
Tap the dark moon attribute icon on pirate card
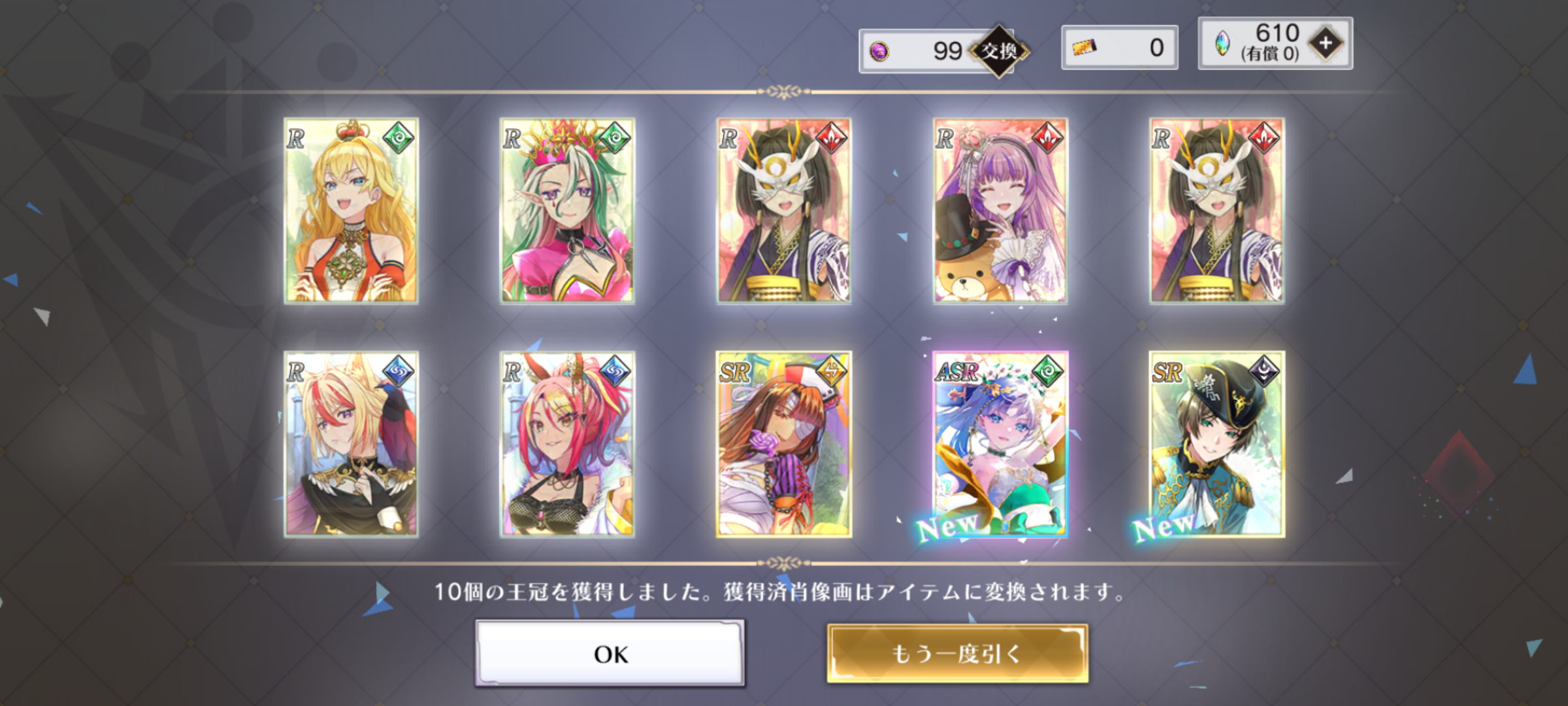pyautogui.click(x=1264, y=372)
